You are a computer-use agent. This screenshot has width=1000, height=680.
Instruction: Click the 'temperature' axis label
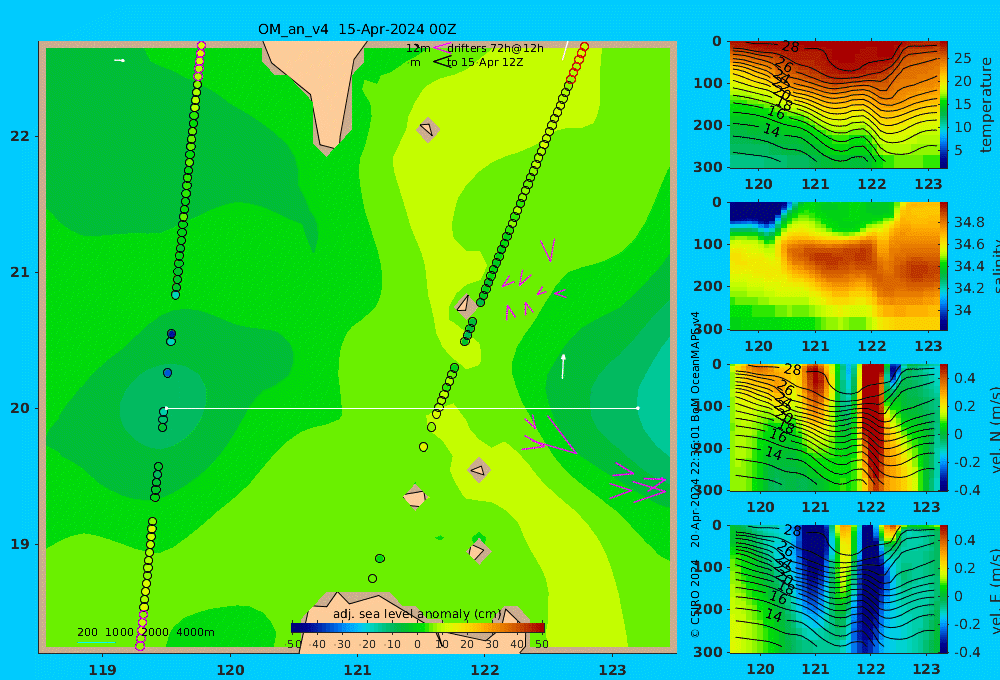tap(986, 105)
